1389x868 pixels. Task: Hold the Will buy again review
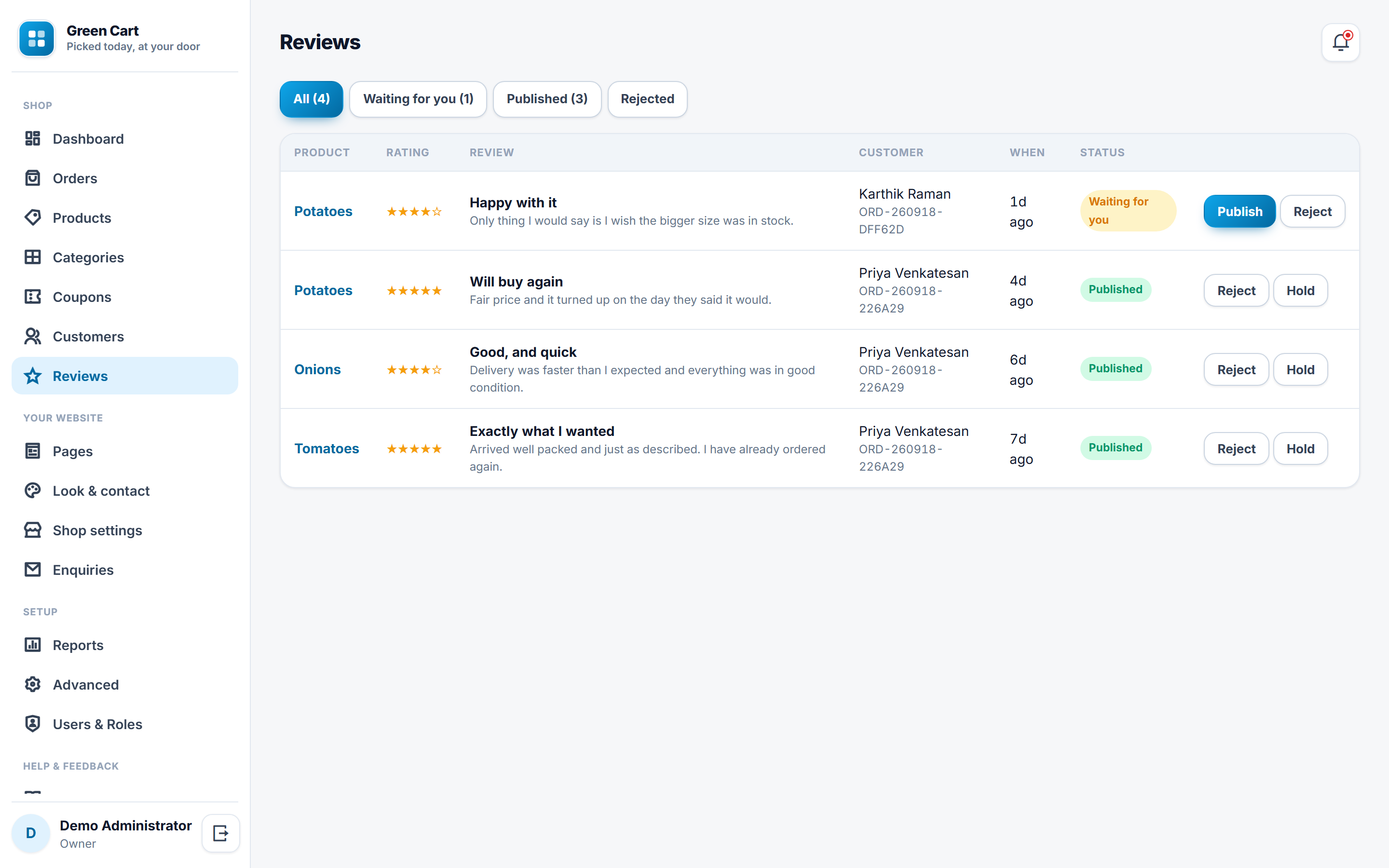pos(1300,290)
